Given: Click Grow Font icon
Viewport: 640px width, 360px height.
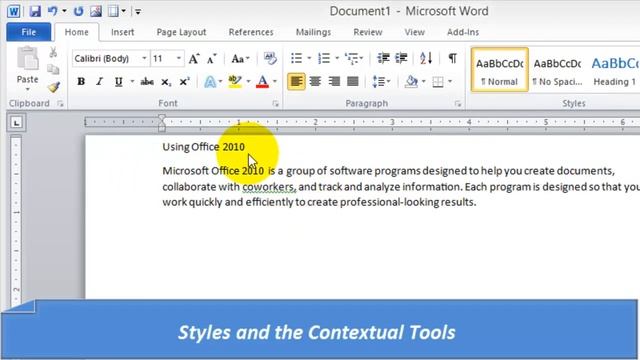Looking at the screenshot, I should point(194,59).
